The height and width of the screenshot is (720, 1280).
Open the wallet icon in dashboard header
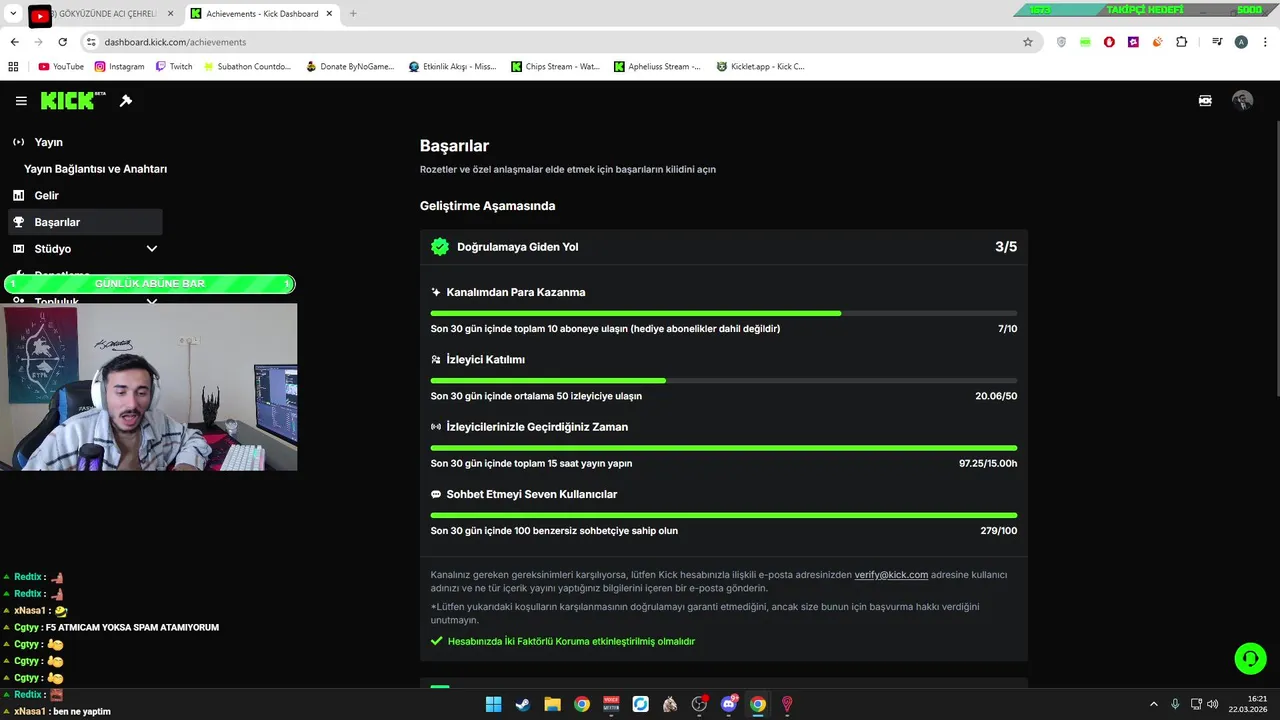point(1205,101)
